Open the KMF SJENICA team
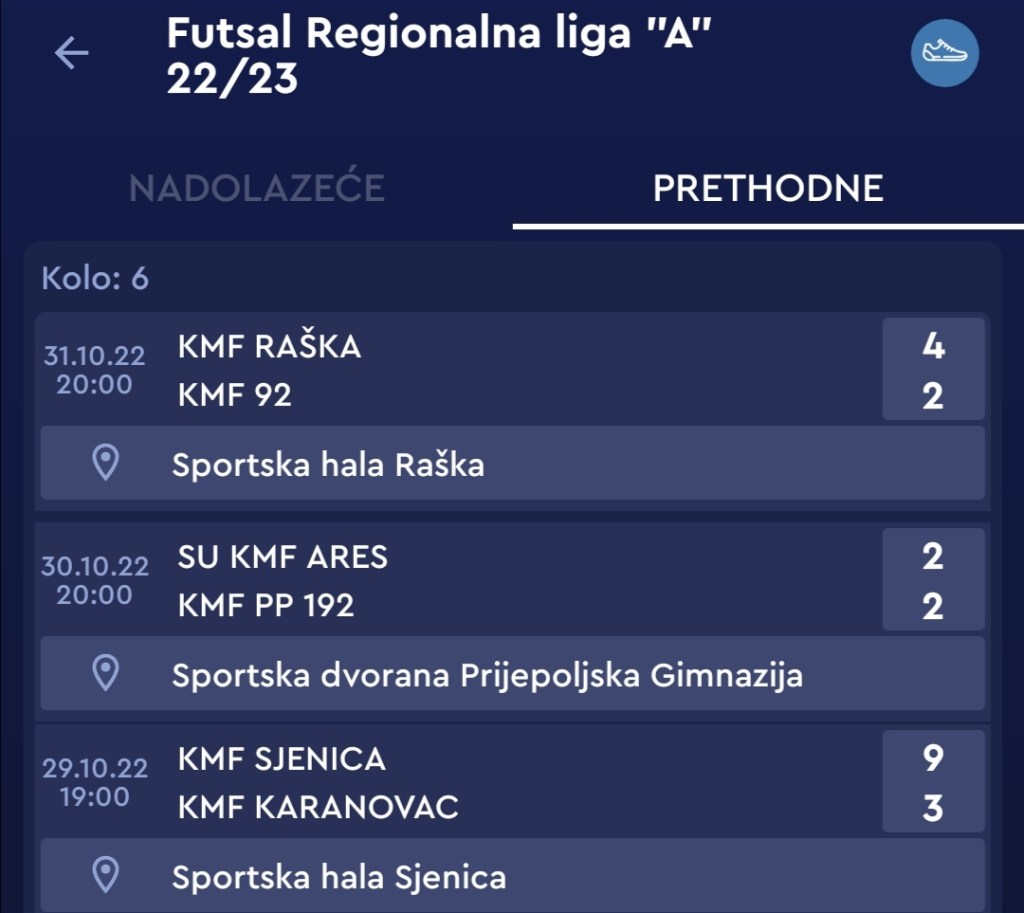 coord(281,759)
